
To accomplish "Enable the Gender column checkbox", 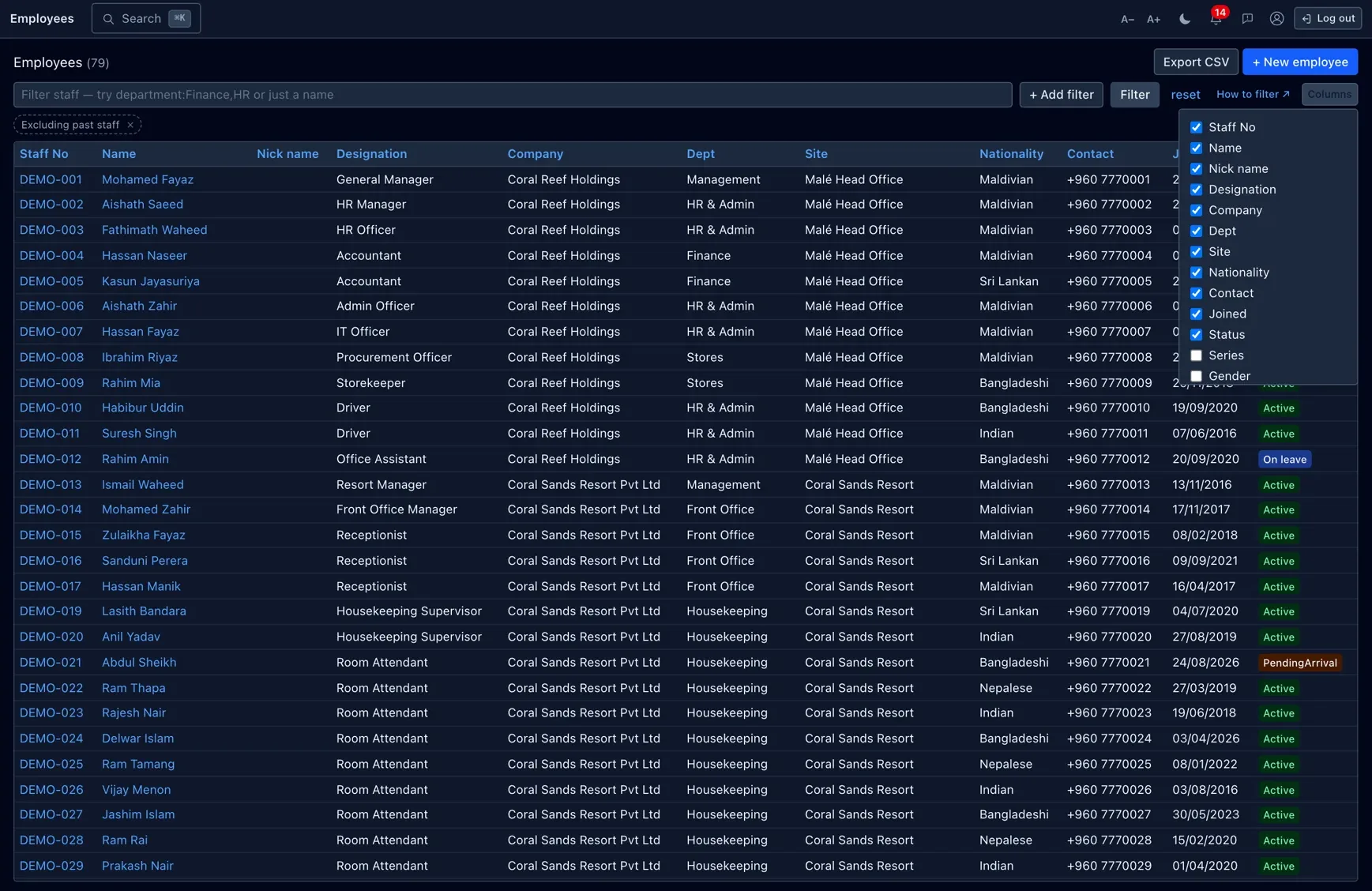I will pos(1196,376).
